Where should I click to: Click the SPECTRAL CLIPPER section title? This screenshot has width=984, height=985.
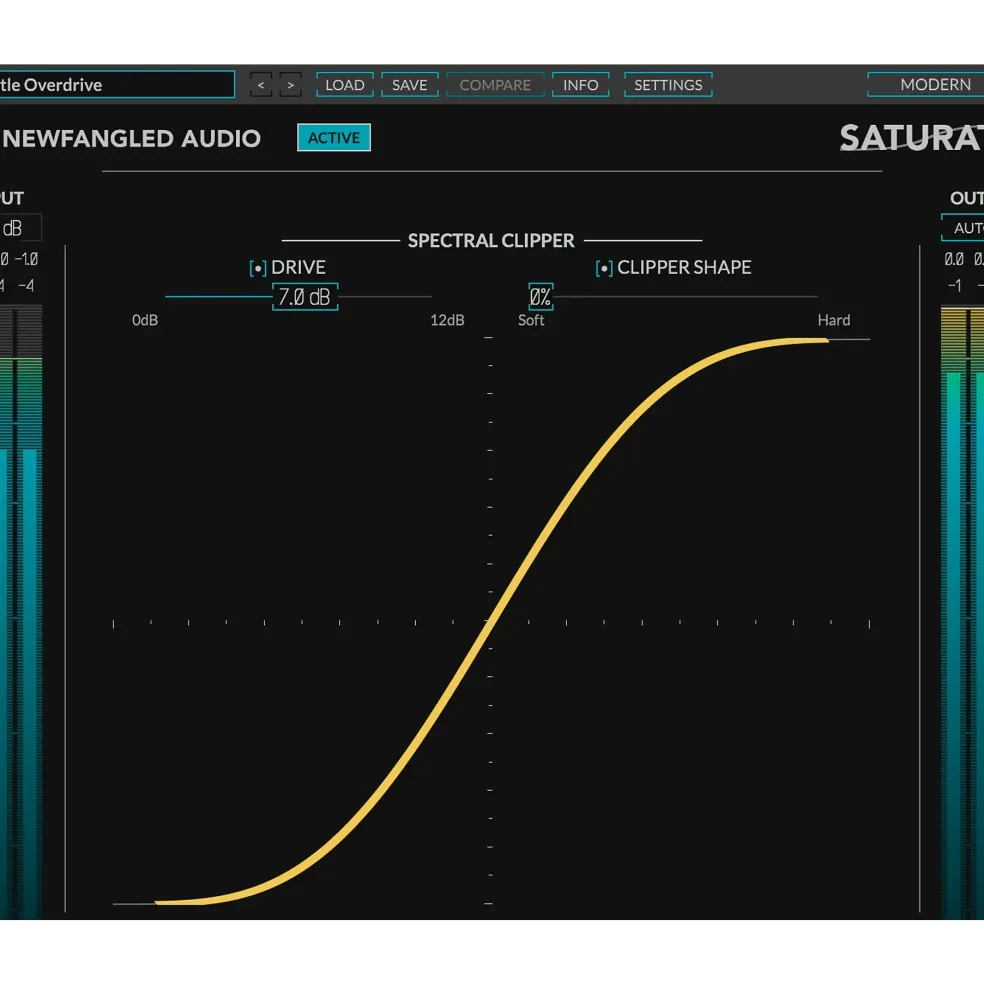491,241
